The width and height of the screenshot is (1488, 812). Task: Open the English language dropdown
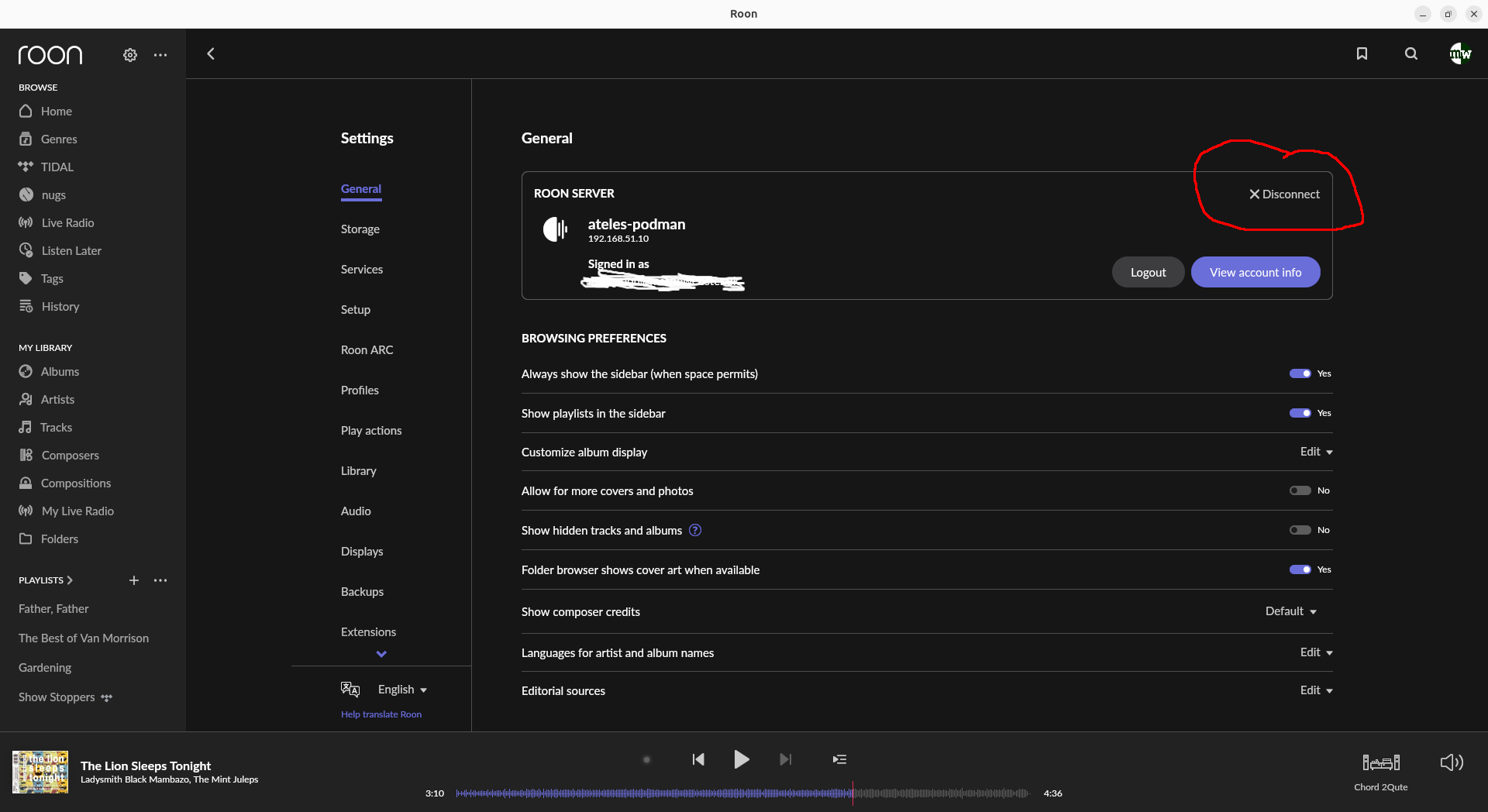(402, 690)
